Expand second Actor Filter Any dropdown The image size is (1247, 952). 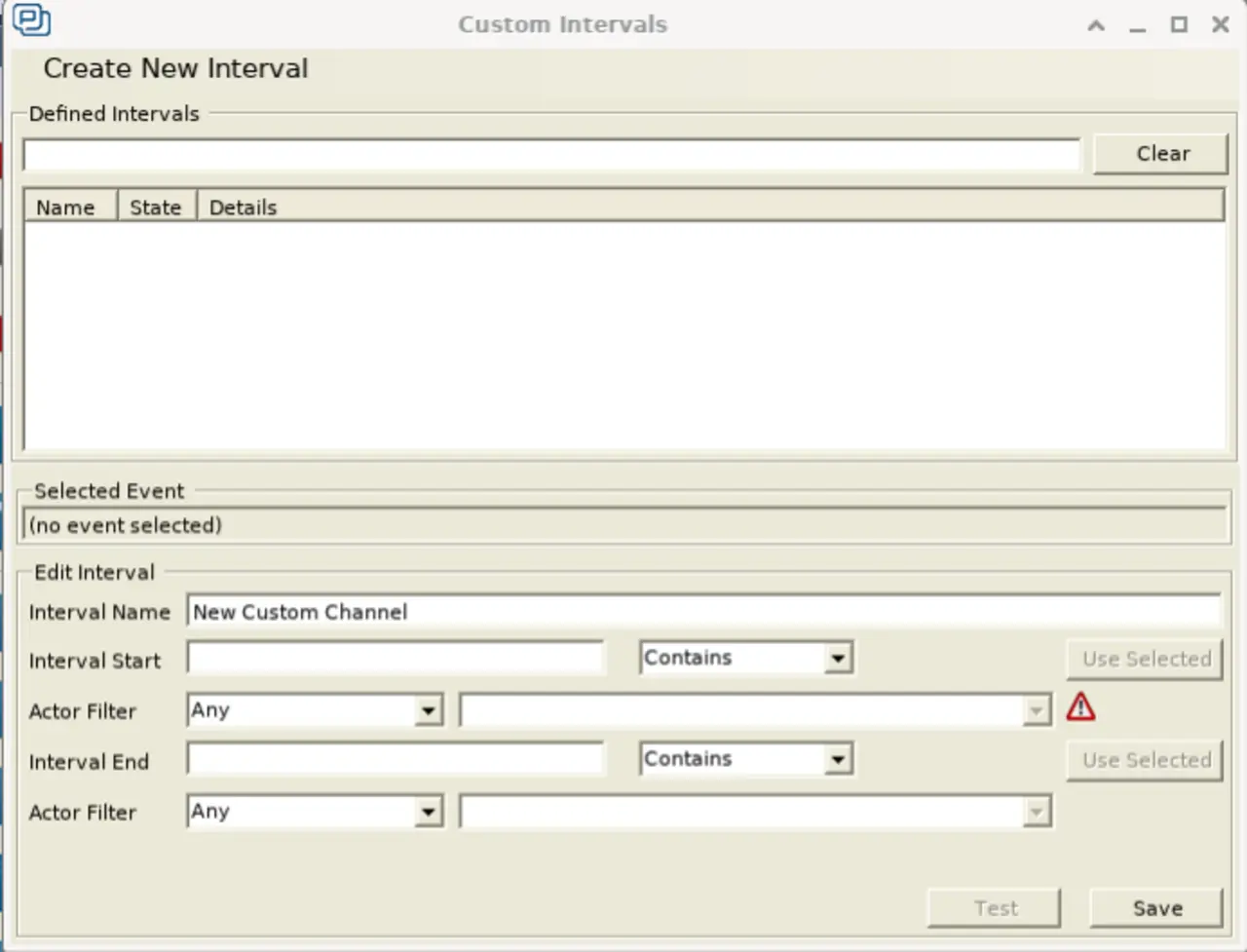tap(428, 812)
